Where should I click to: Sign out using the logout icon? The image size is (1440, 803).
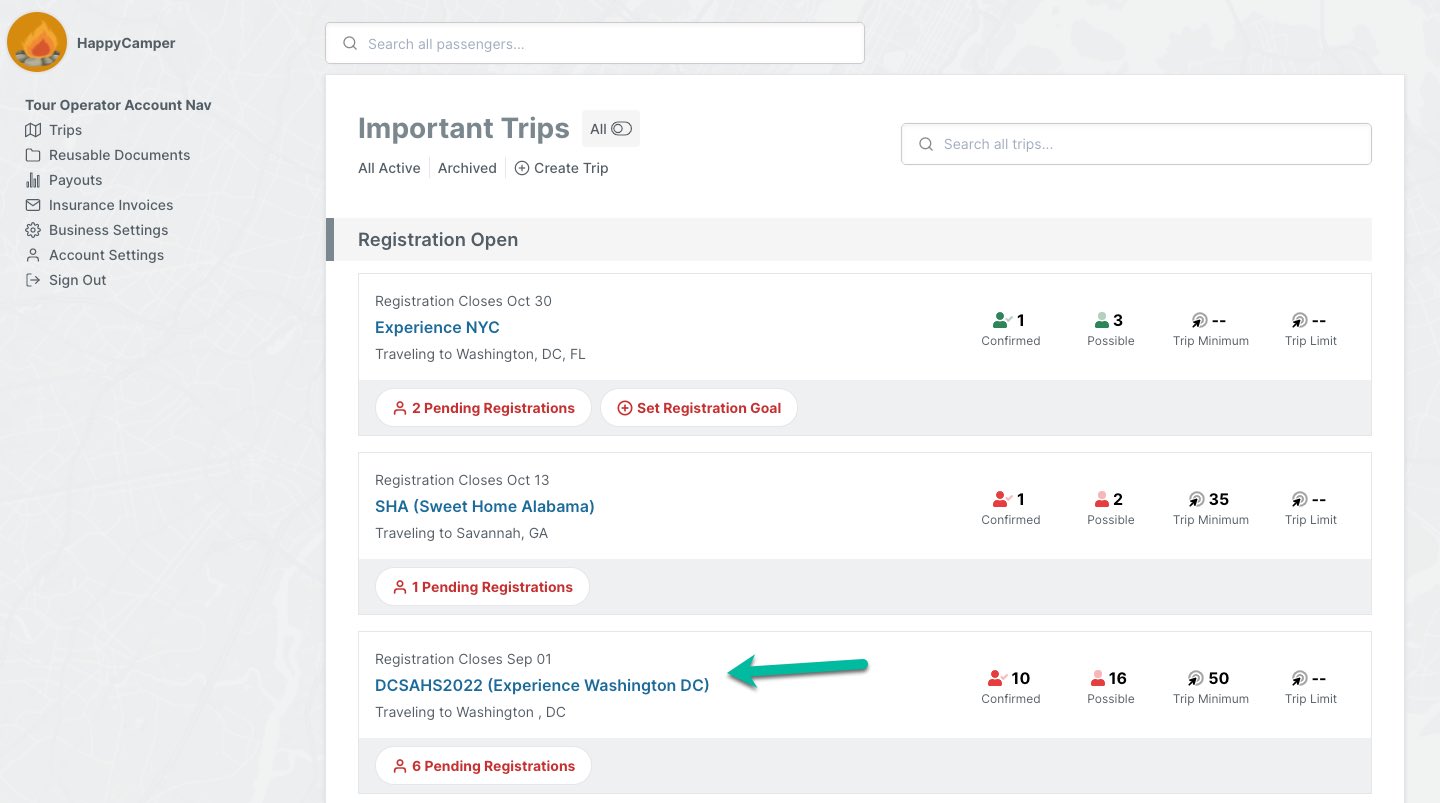pos(35,280)
